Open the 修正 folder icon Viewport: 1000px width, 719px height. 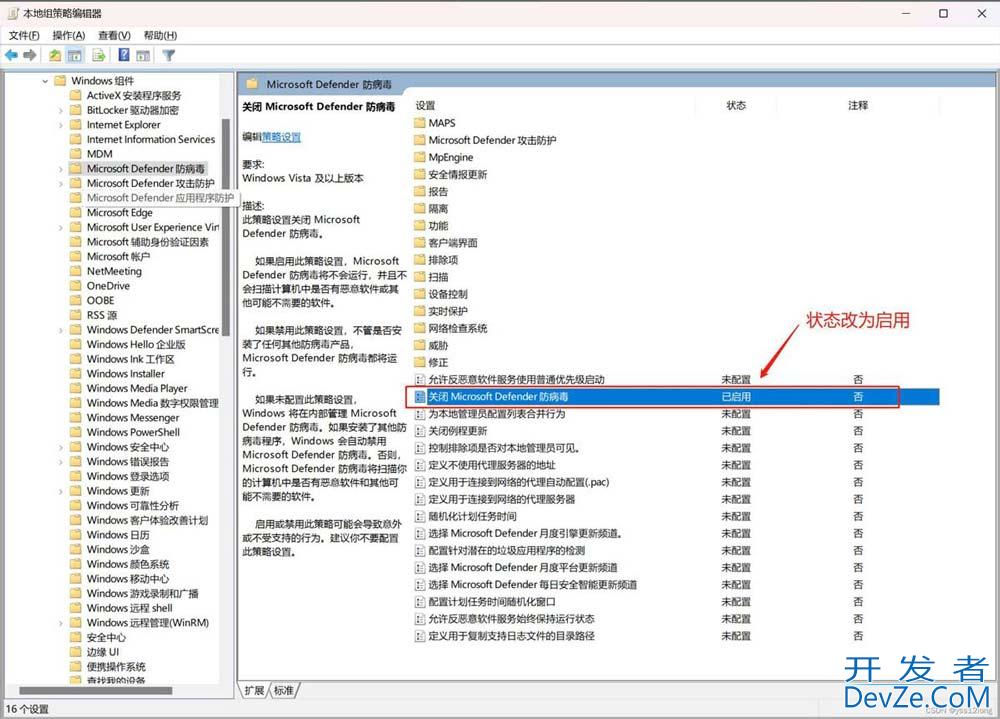click(420, 363)
